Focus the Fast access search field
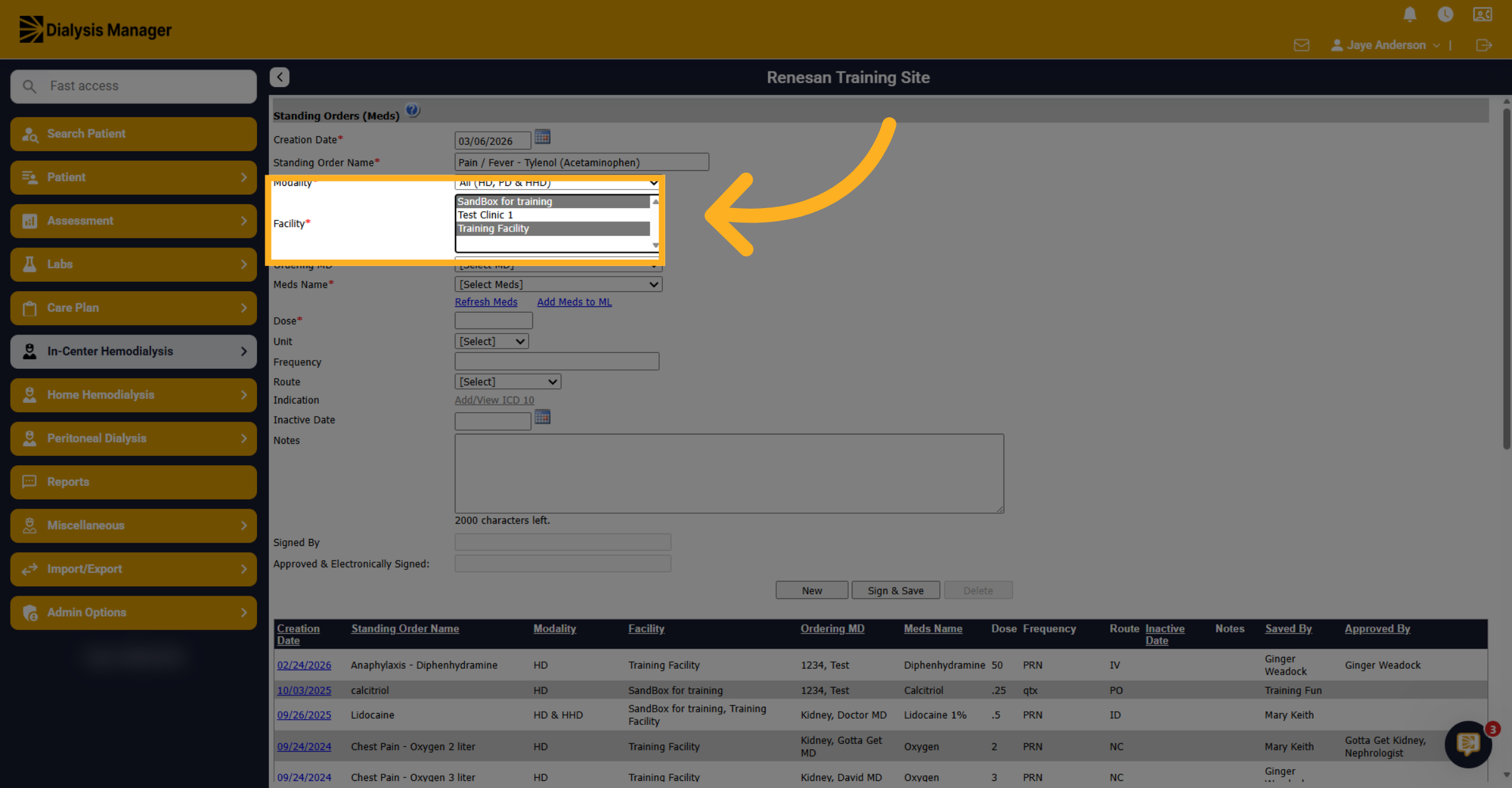Viewport: 1512px width, 788px height. point(134,86)
